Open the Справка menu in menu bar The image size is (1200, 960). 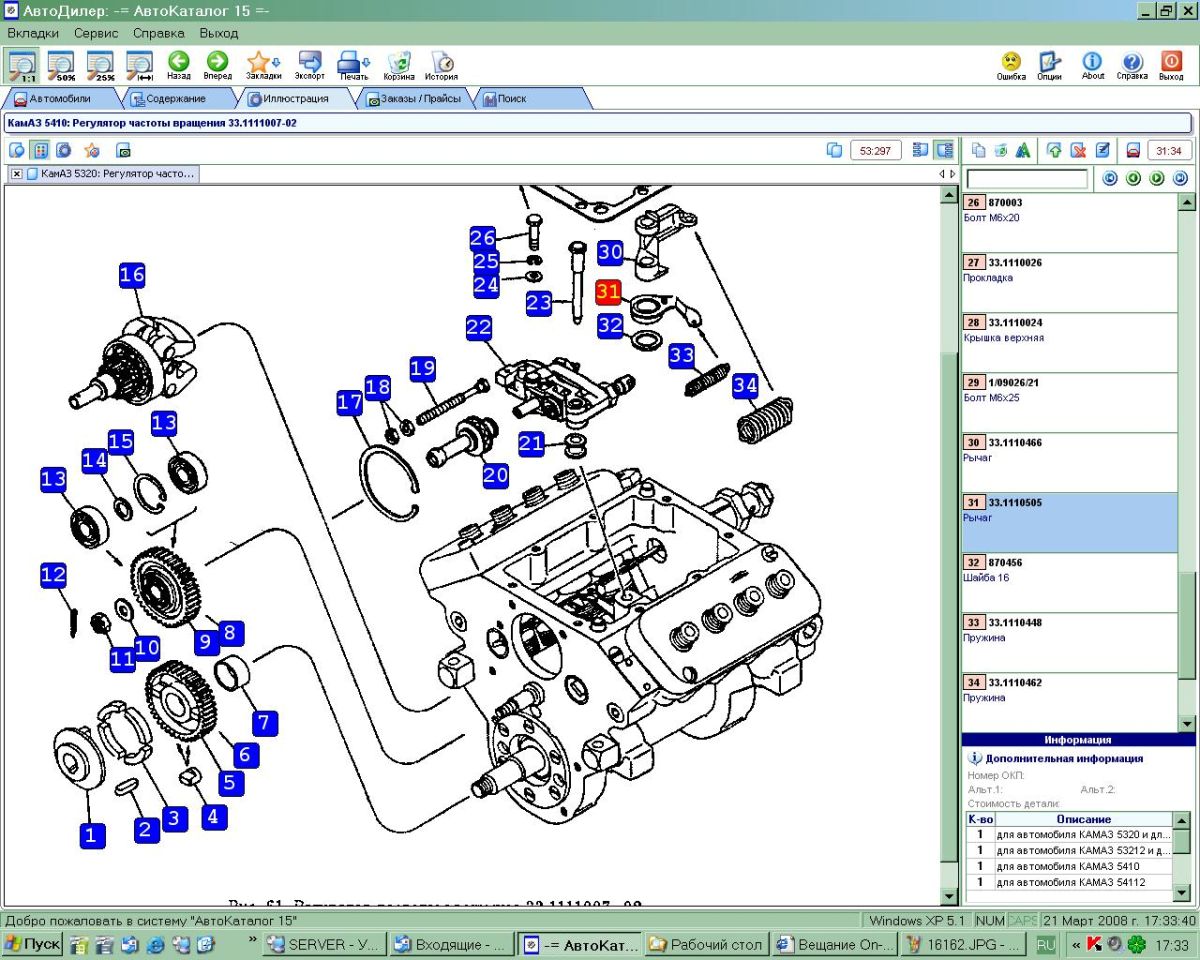tap(159, 33)
